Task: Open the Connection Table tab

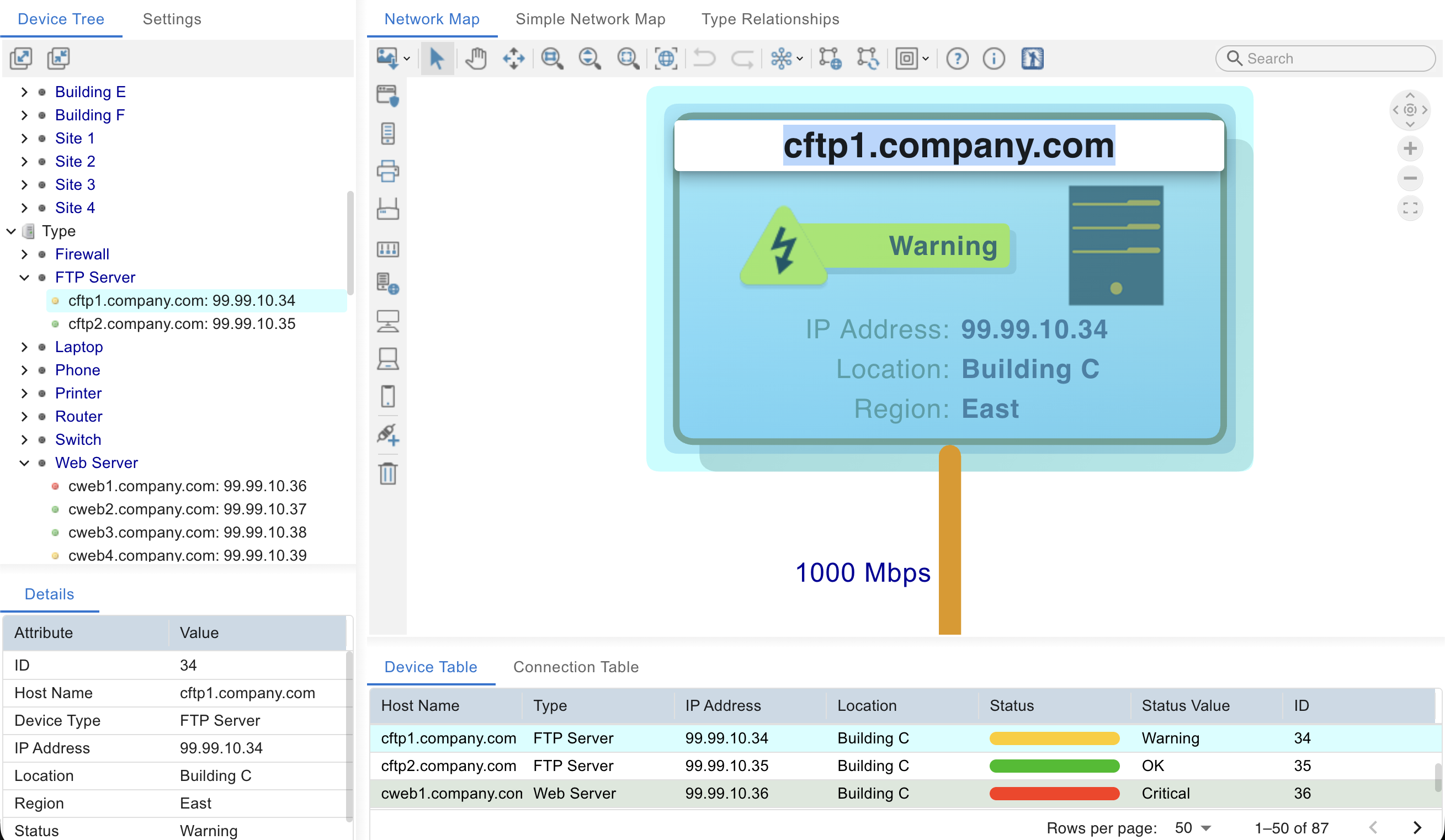Action: 575,667
